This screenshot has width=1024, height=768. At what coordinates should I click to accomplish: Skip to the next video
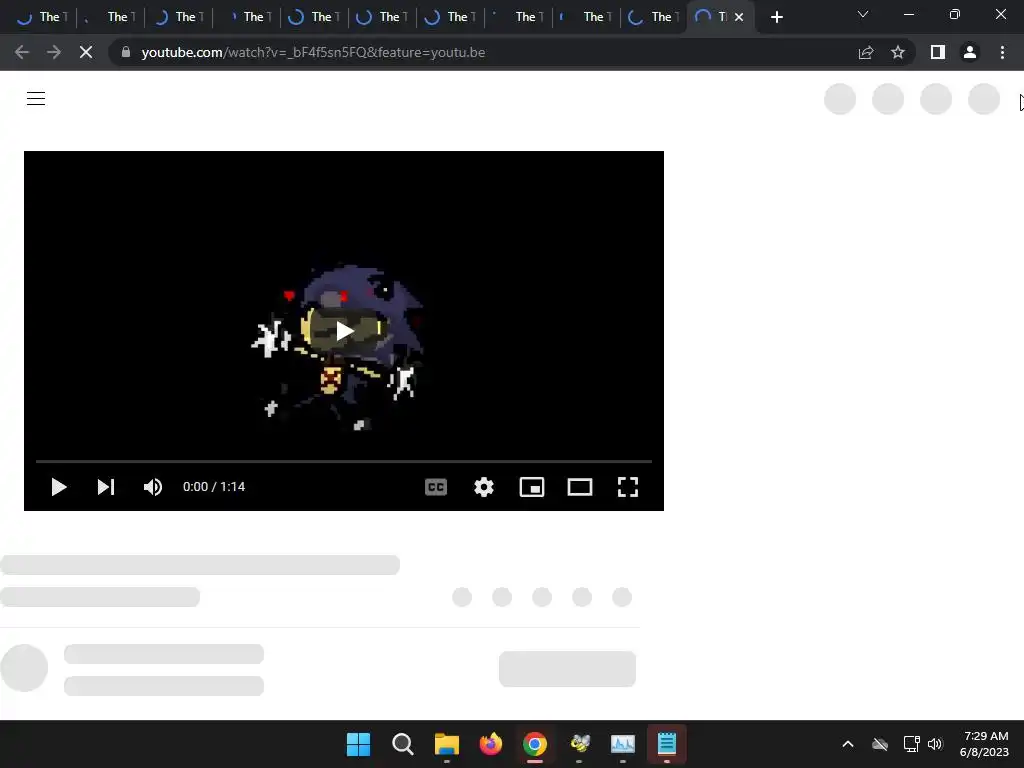tap(106, 487)
